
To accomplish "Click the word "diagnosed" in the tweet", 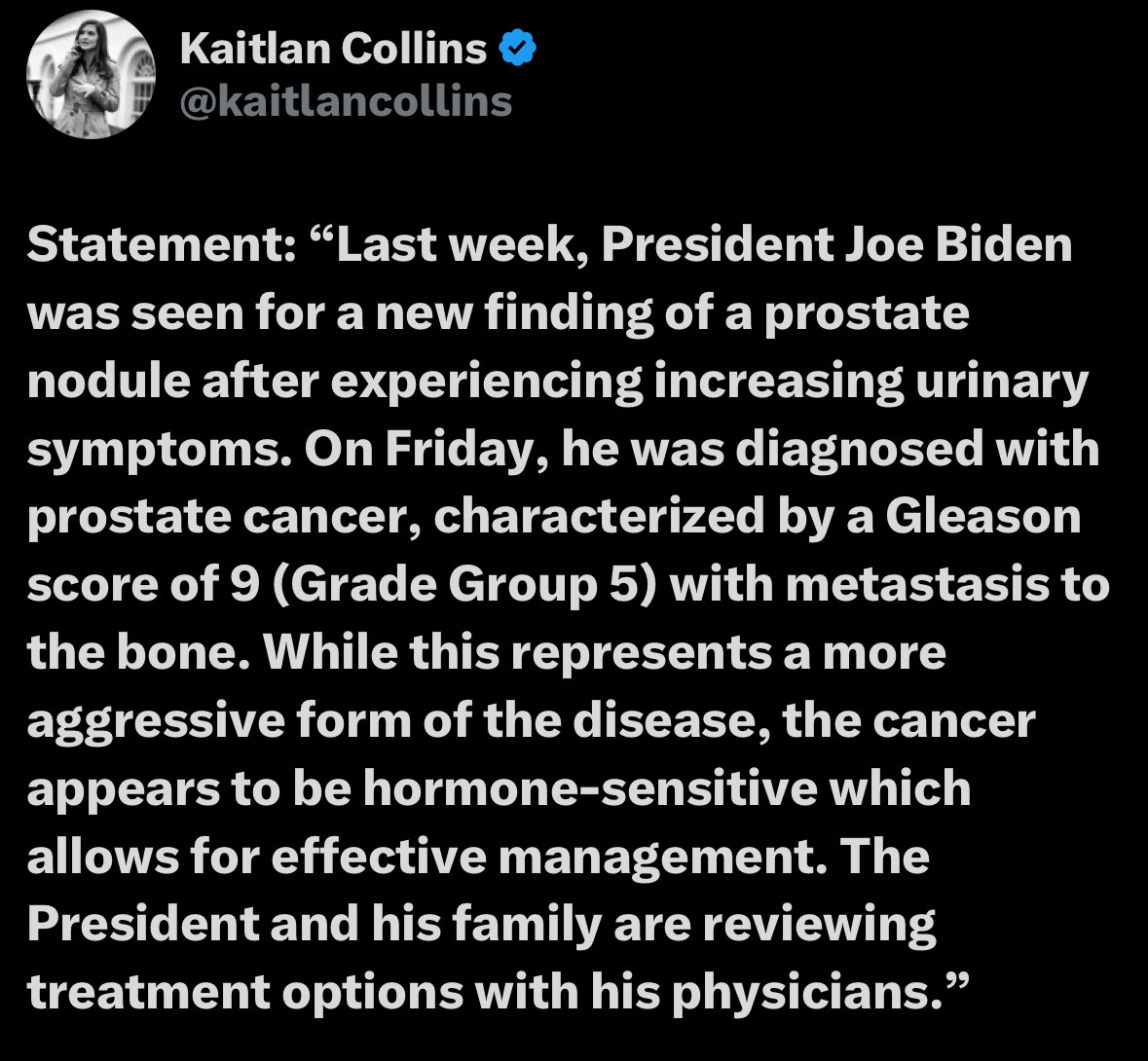I will (860, 451).
